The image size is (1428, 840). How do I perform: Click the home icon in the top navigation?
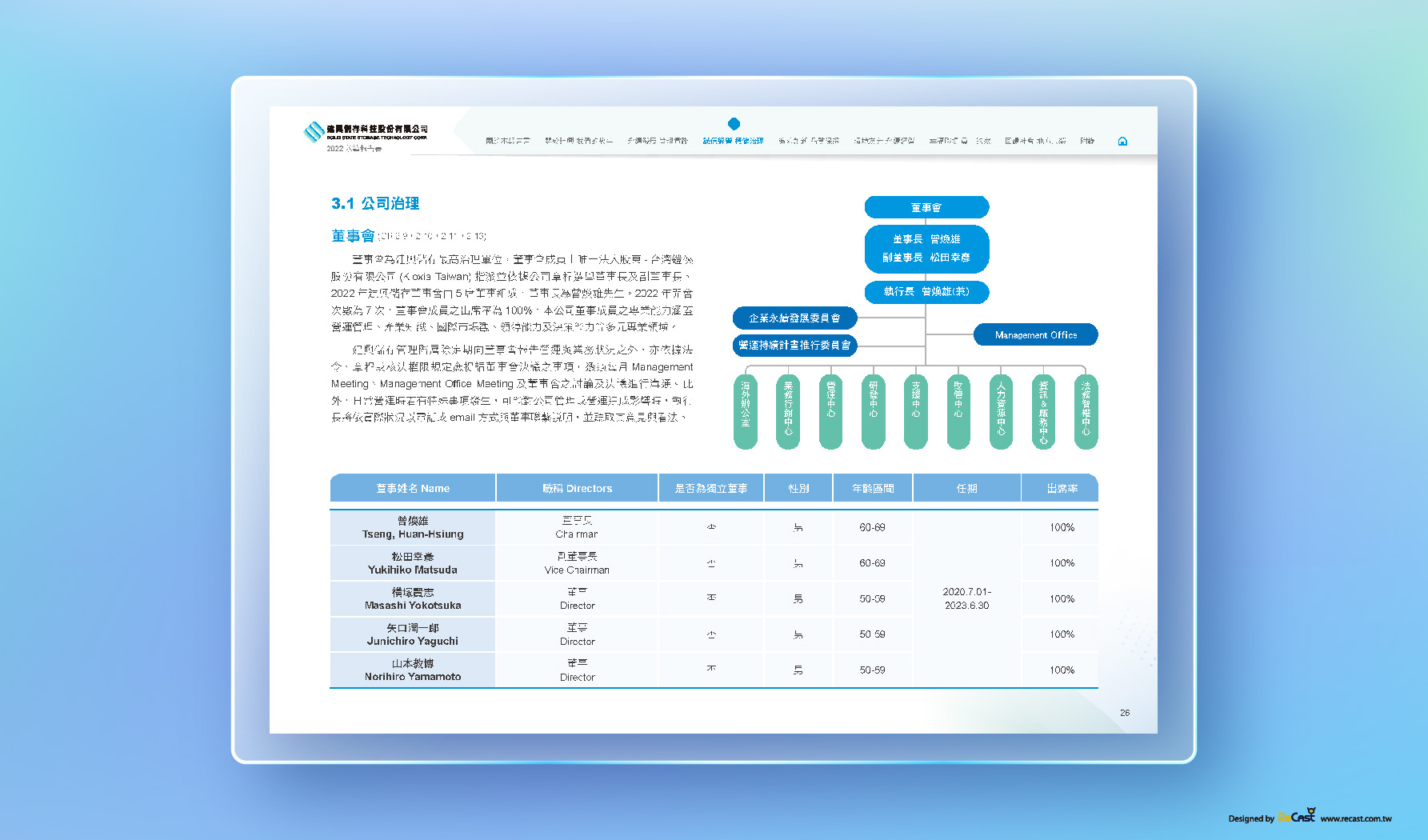(x=1122, y=142)
